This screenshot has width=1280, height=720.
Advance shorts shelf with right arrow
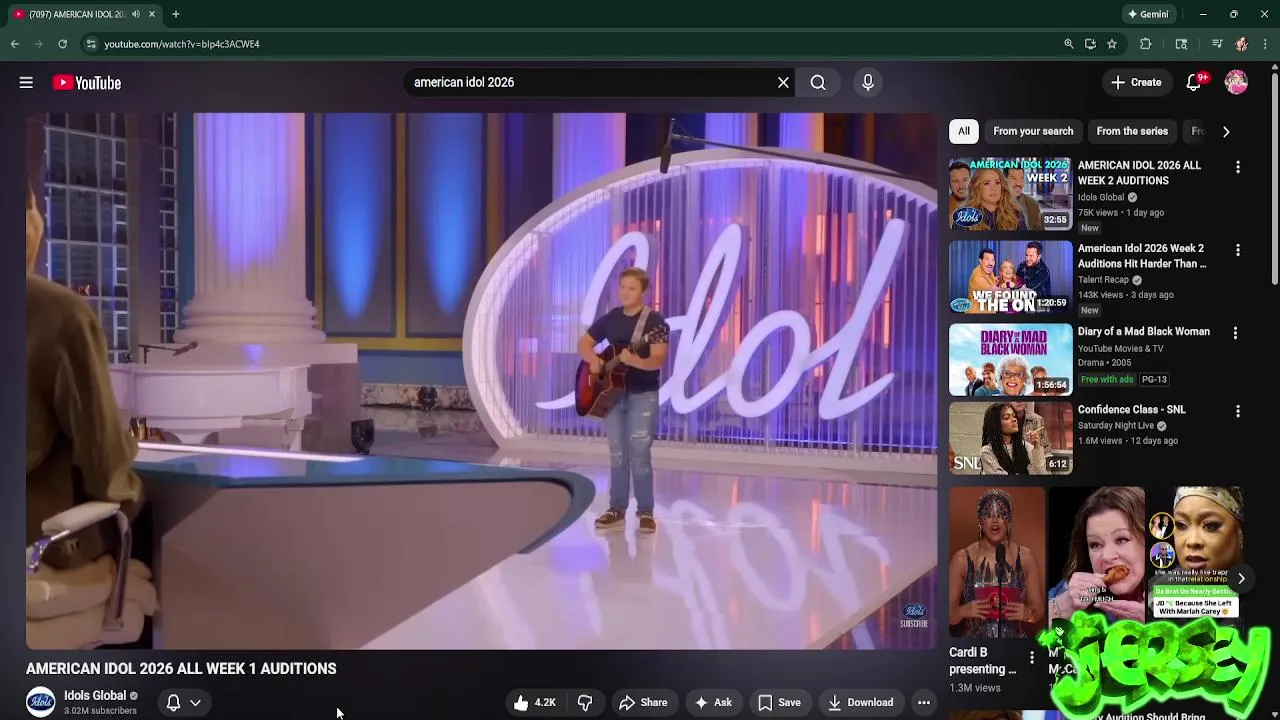(1241, 578)
